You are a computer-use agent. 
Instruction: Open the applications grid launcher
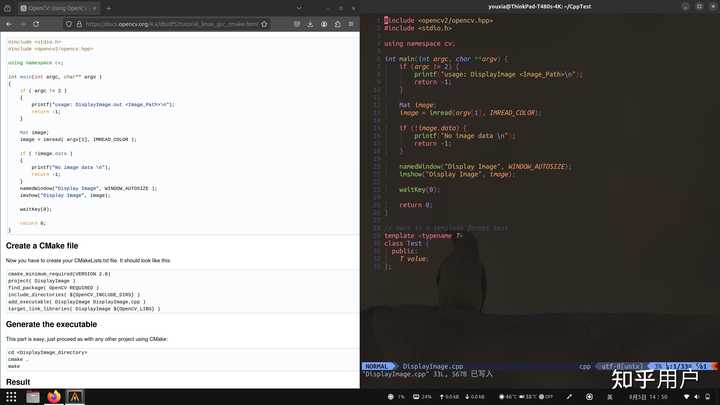tap(11, 397)
